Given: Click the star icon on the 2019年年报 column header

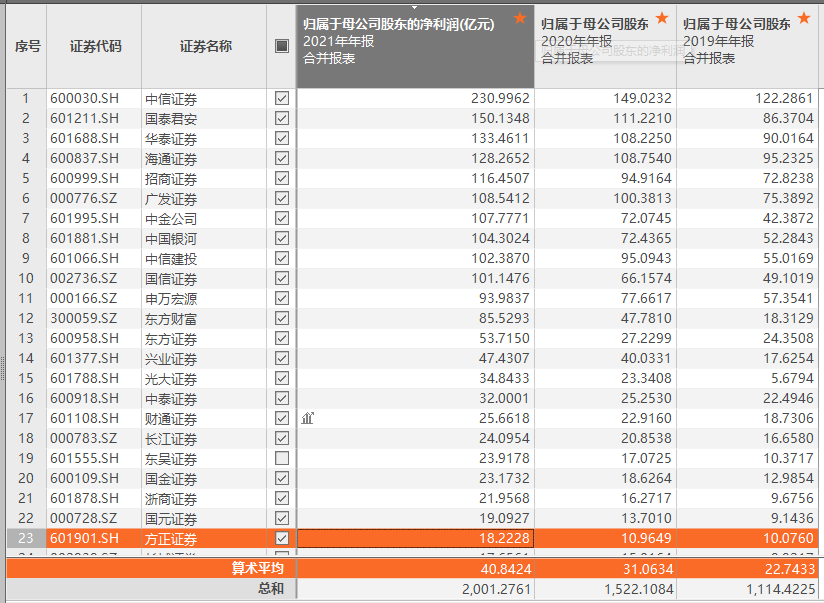Looking at the screenshot, I should pos(804,18).
